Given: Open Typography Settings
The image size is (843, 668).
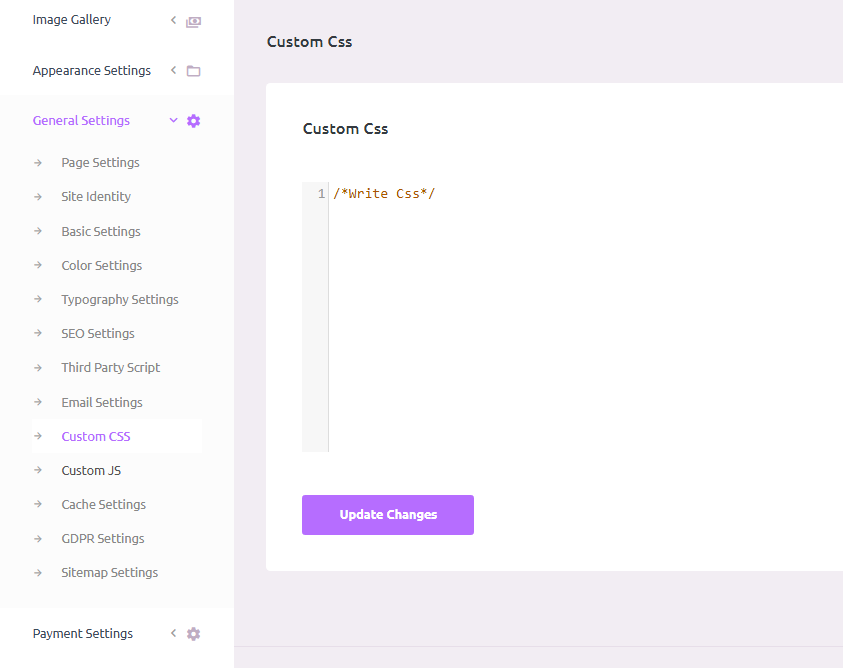Looking at the screenshot, I should tap(120, 299).
